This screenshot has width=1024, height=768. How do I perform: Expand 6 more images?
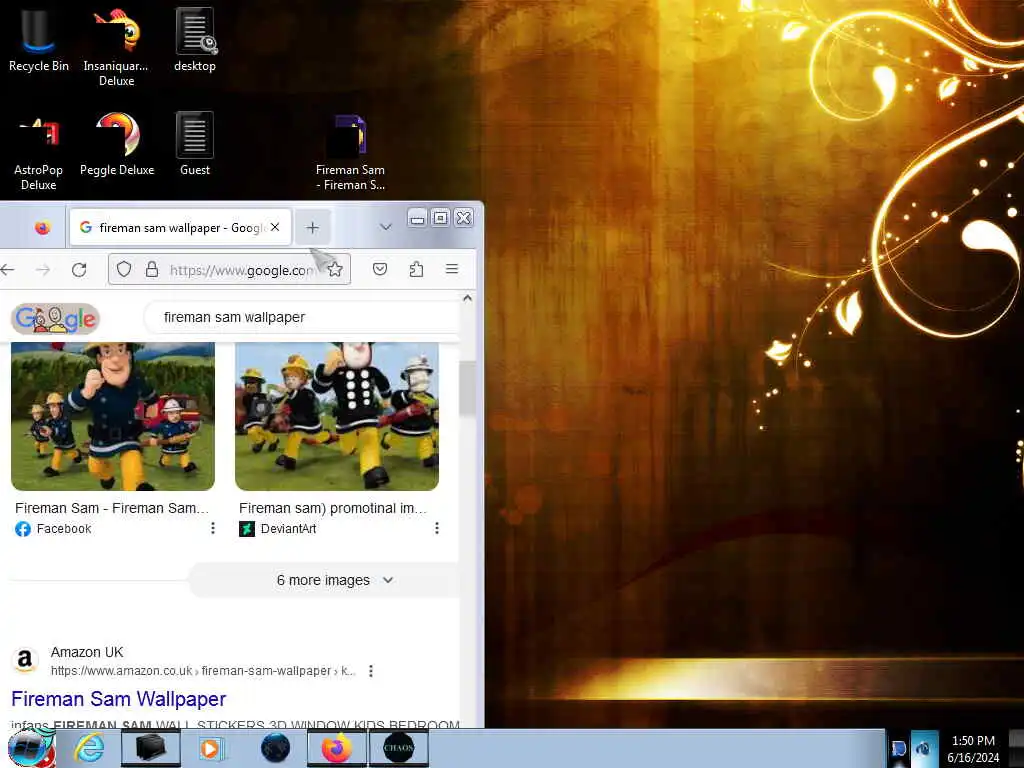point(324,580)
